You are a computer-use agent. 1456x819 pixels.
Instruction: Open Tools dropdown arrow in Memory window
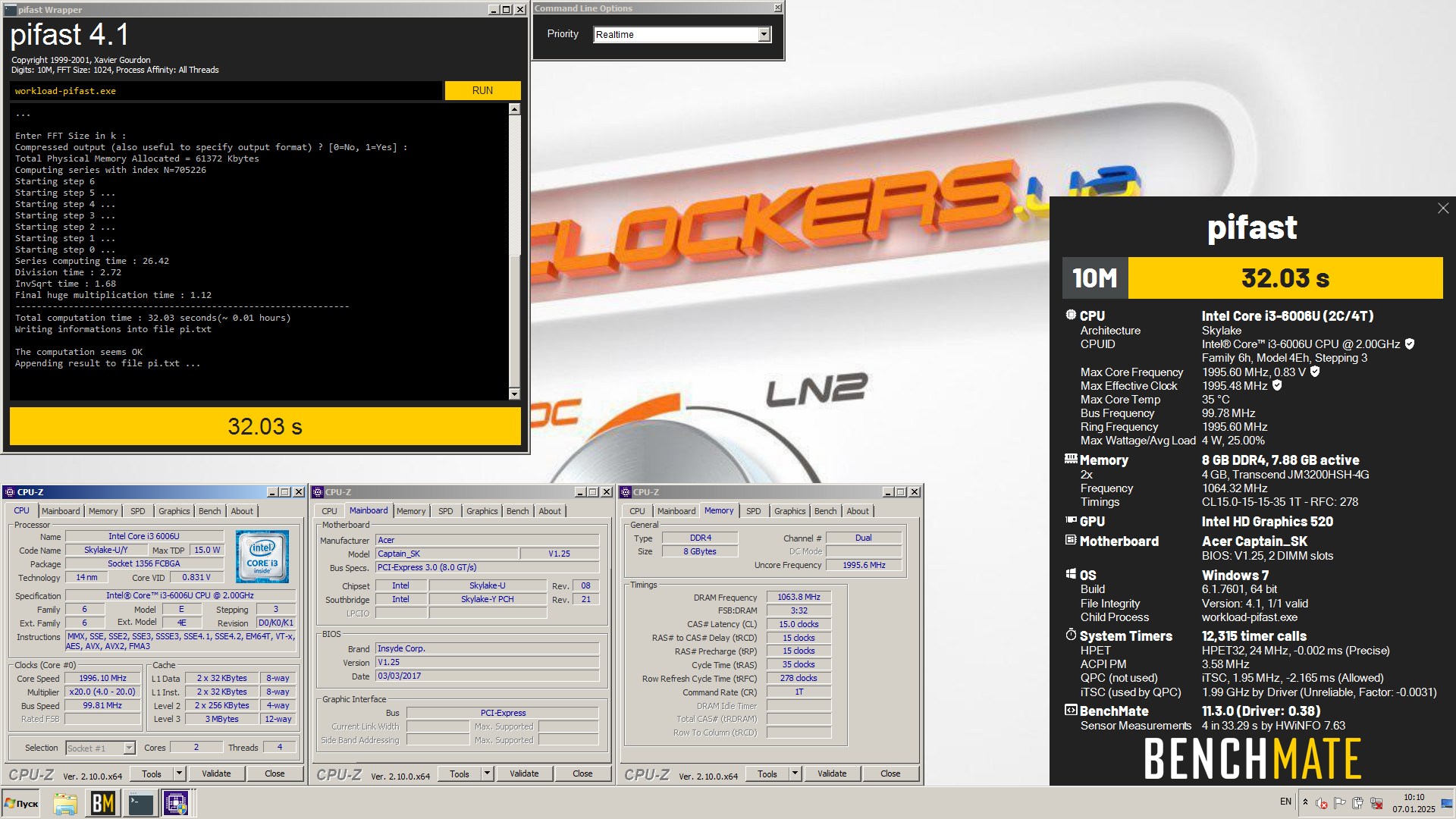tap(795, 773)
